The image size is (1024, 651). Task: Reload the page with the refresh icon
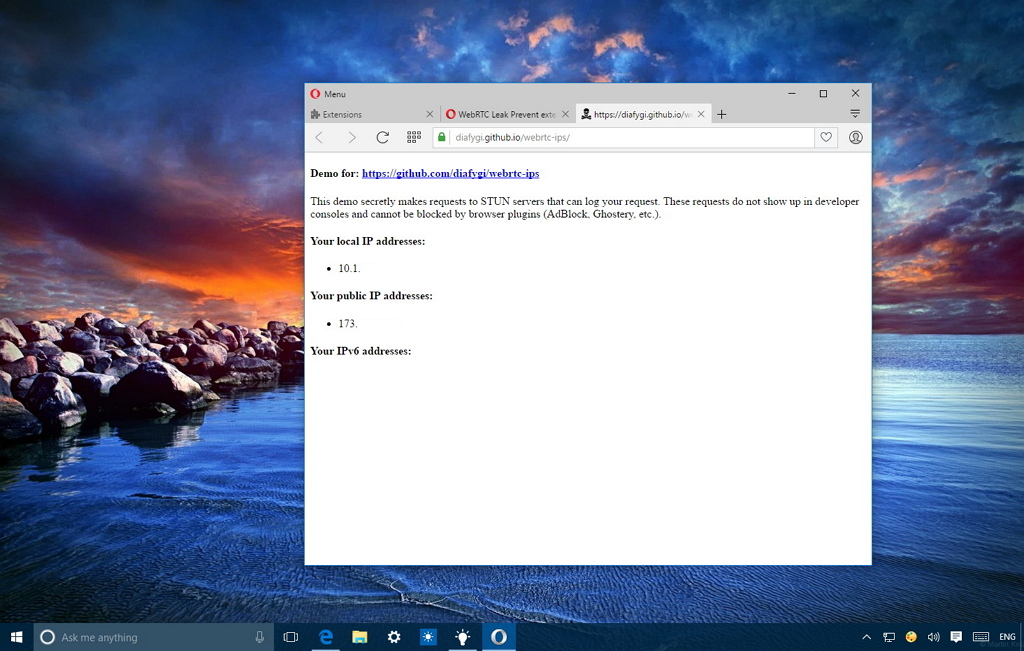(383, 137)
